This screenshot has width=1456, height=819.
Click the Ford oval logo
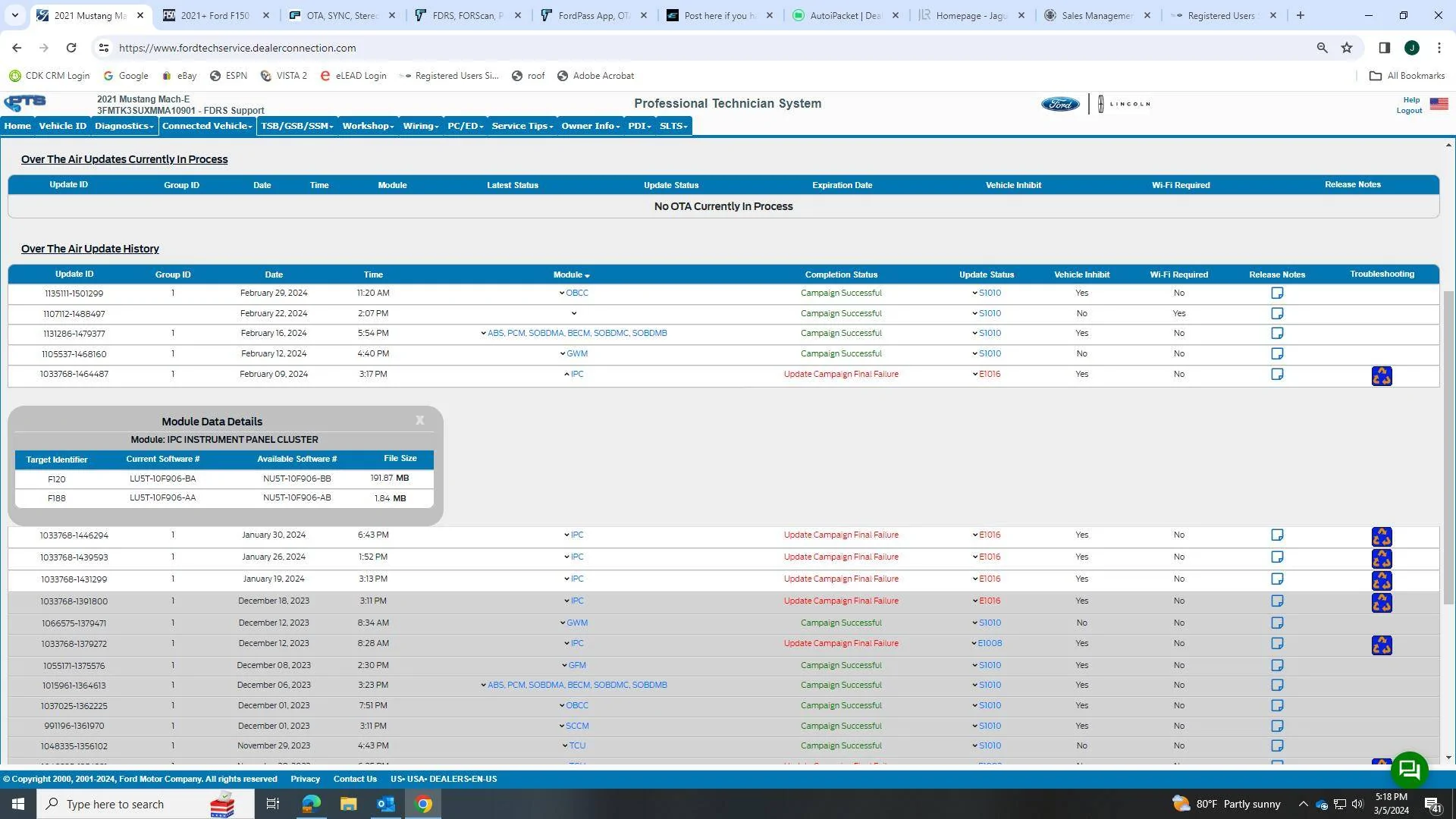coord(1060,104)
